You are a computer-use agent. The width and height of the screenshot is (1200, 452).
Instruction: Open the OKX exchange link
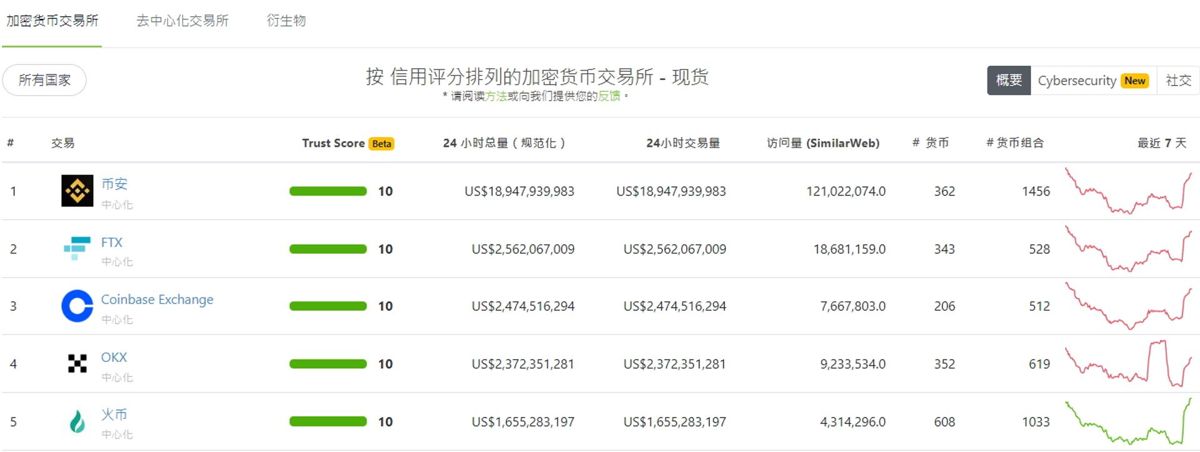click(114, 357)
